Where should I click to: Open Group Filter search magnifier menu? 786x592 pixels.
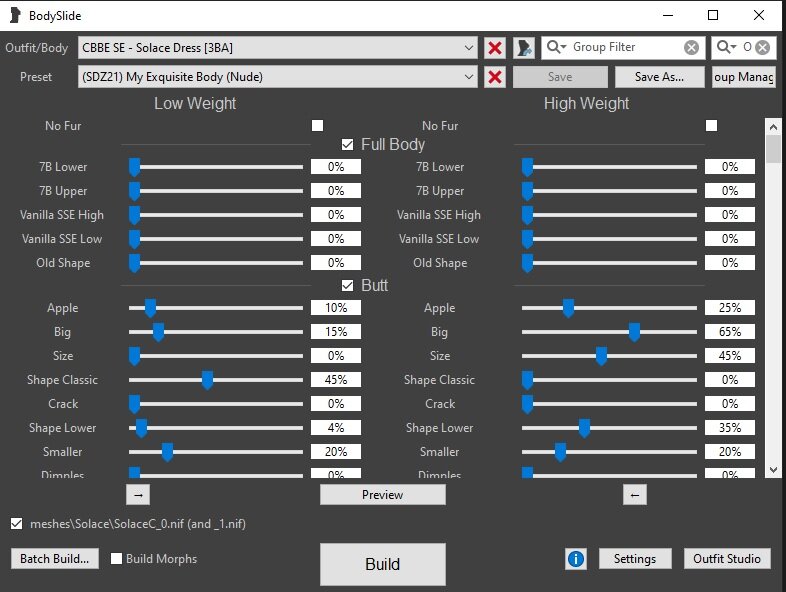click(556, 47)
